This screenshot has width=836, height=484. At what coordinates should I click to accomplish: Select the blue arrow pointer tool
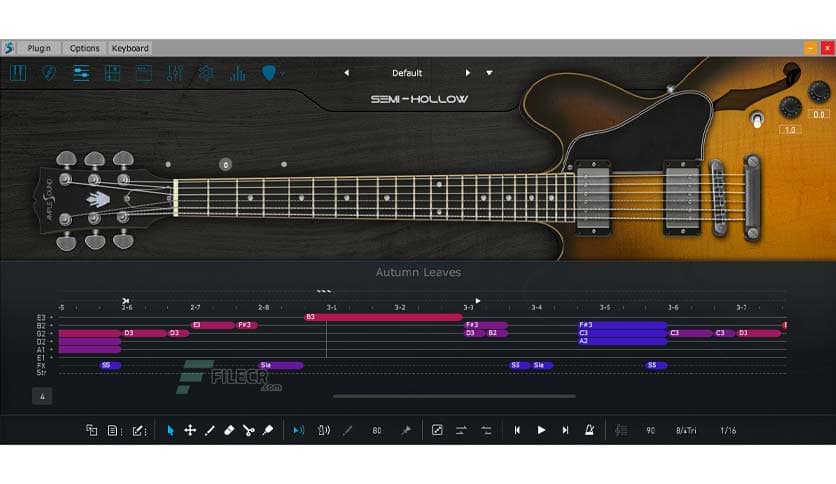(x=171, y=430)
